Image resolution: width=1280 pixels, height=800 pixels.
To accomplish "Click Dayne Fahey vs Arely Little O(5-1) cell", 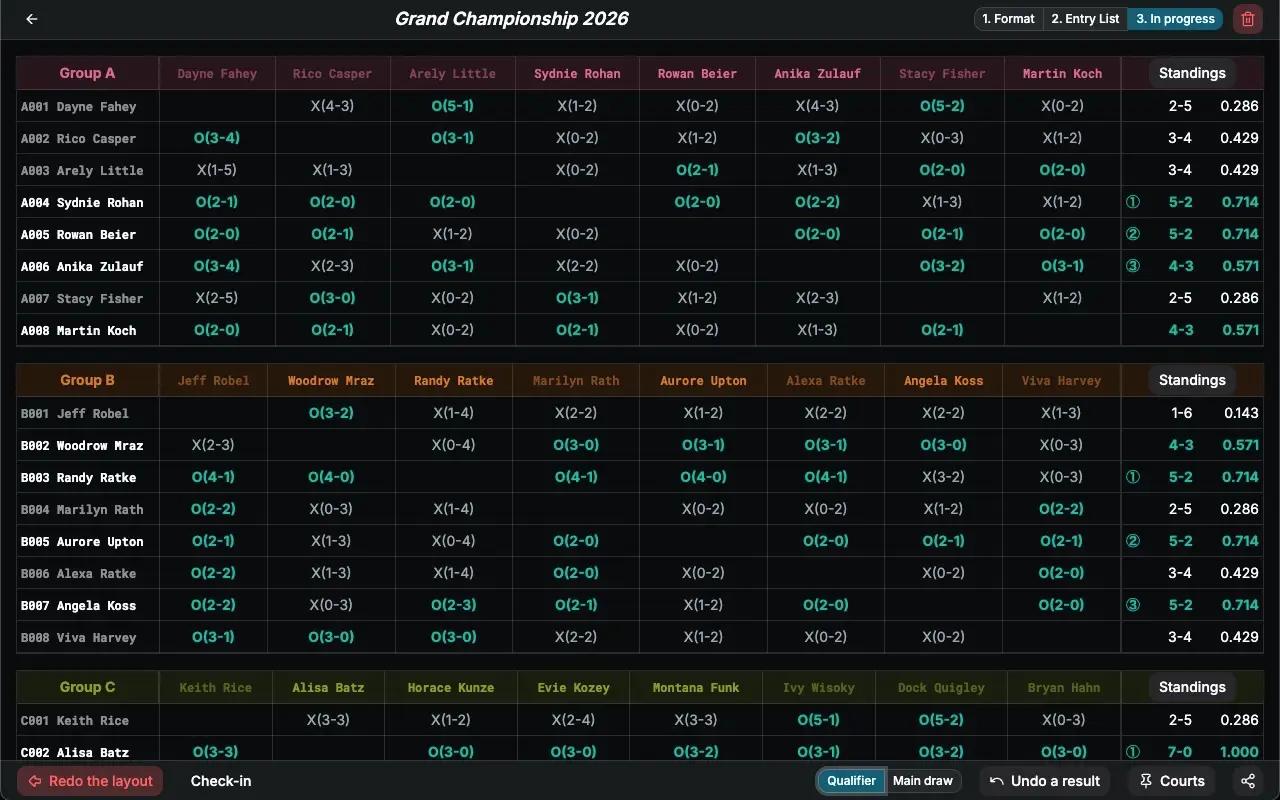I will (453, 106).
